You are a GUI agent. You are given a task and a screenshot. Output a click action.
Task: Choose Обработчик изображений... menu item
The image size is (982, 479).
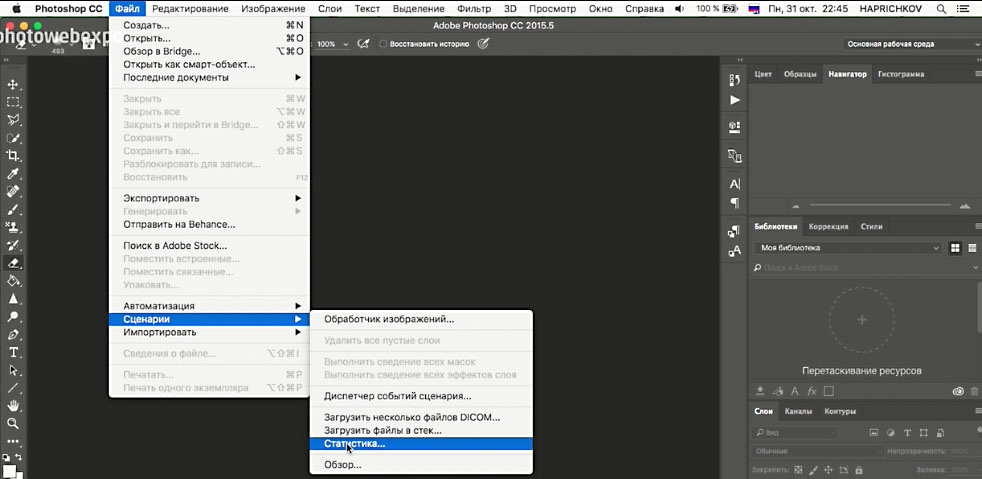pyautogui.click(x=421, y=319)
